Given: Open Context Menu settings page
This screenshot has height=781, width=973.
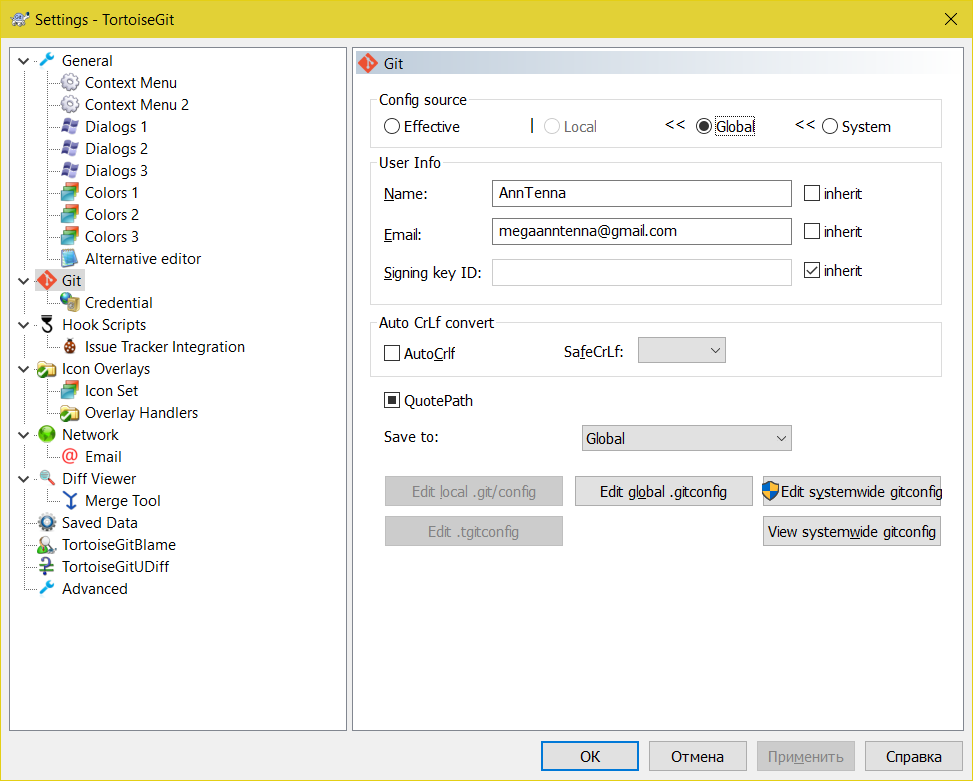Looking at the screenshot, I should tap(130, 83).
